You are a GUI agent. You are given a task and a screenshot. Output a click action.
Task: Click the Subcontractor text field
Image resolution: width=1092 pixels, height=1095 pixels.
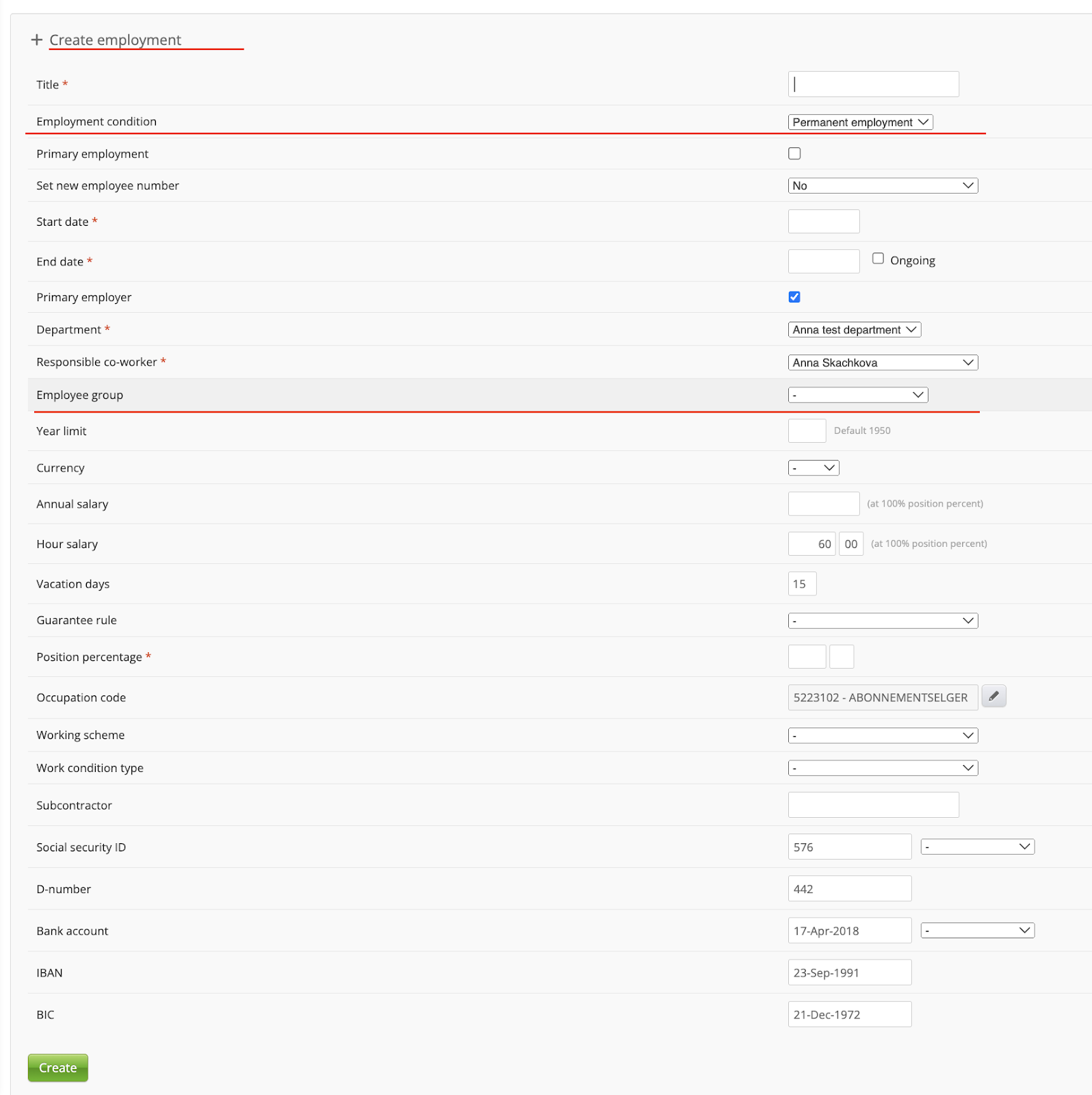tap(873, 805)
